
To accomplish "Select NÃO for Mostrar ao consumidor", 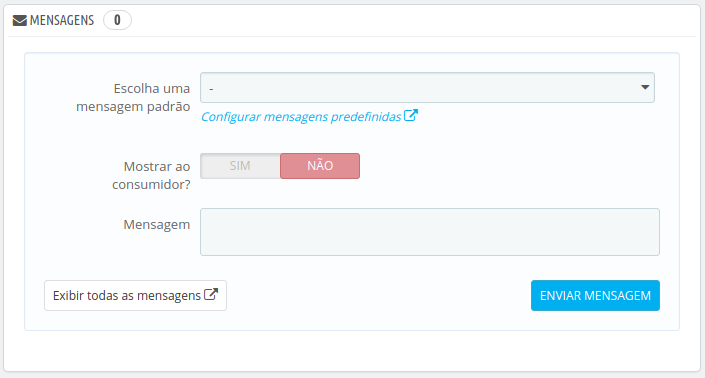I will click(x=320, y=166).
